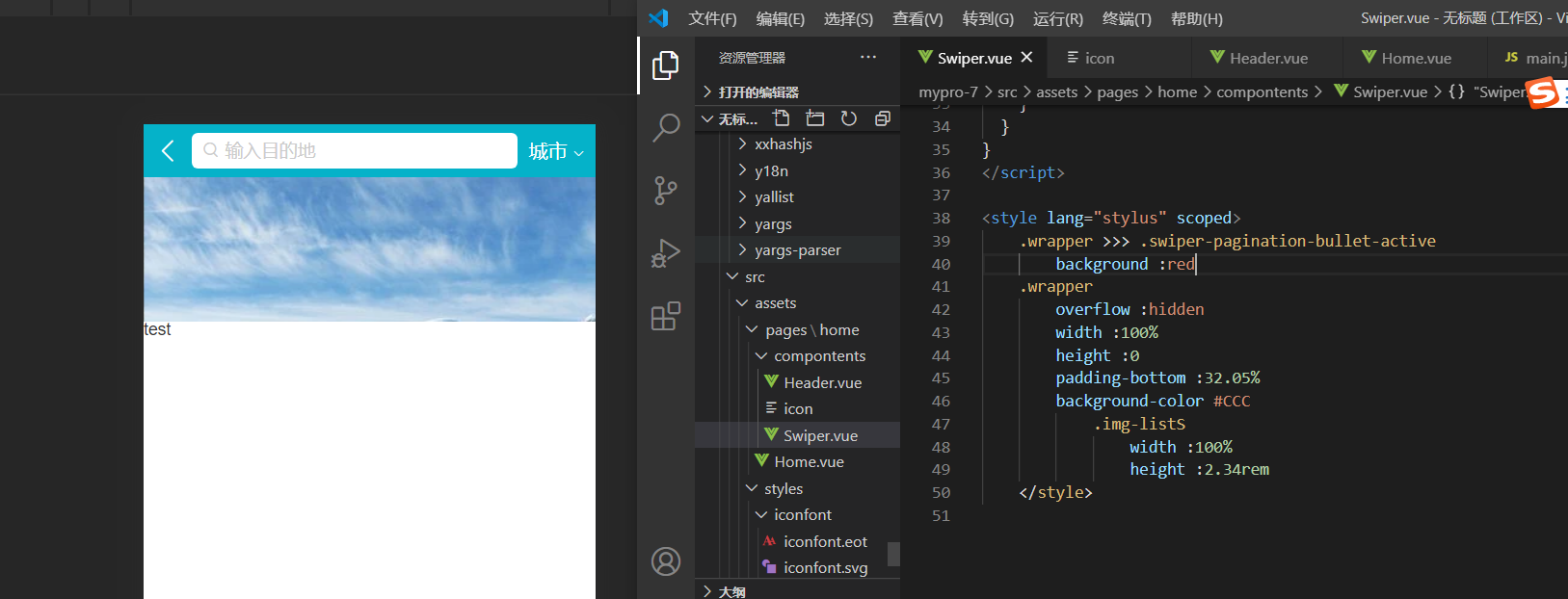
Task: Click the New File icon in explorer
Action: click(782, 118)
